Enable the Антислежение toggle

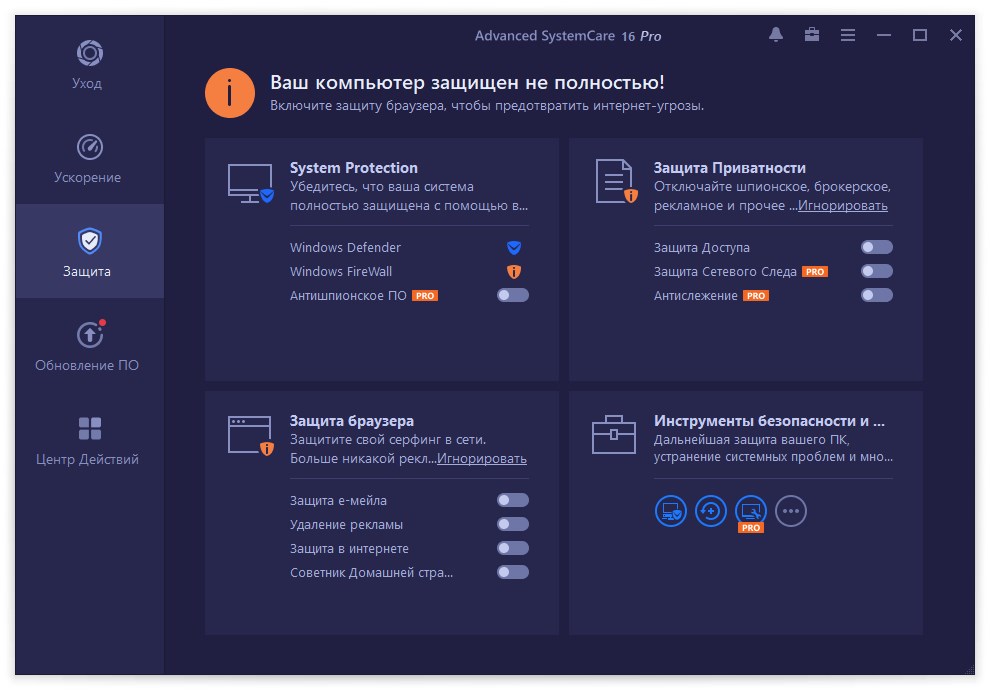(x=877, y=295)
